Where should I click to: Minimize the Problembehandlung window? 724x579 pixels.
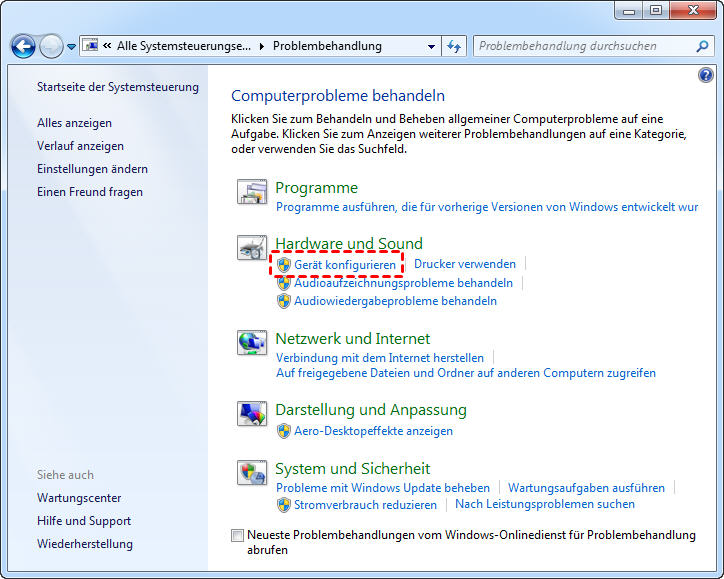(x=629, y=11)
